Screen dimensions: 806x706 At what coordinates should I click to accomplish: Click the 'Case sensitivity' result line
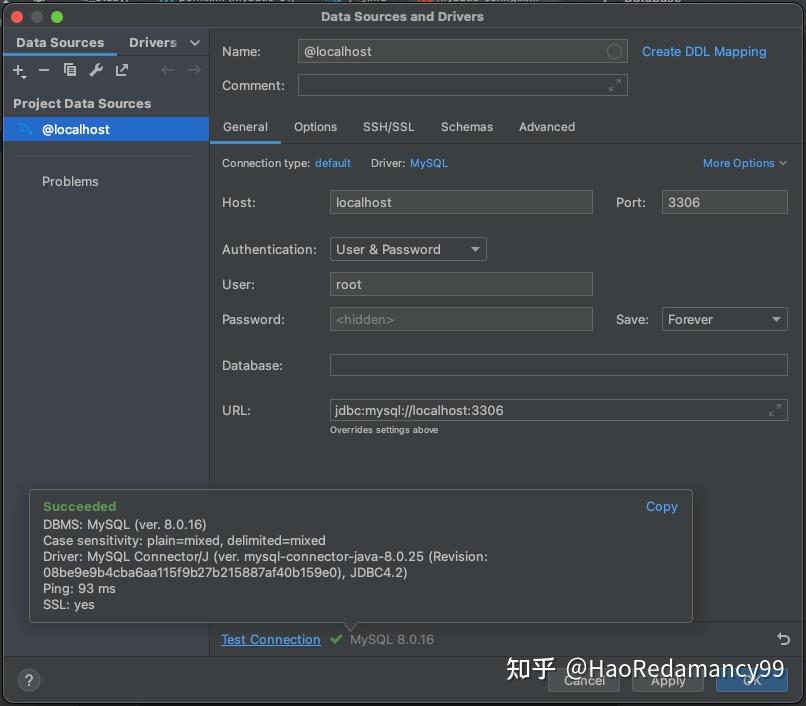pyautogui.click(x=184, y=540)
